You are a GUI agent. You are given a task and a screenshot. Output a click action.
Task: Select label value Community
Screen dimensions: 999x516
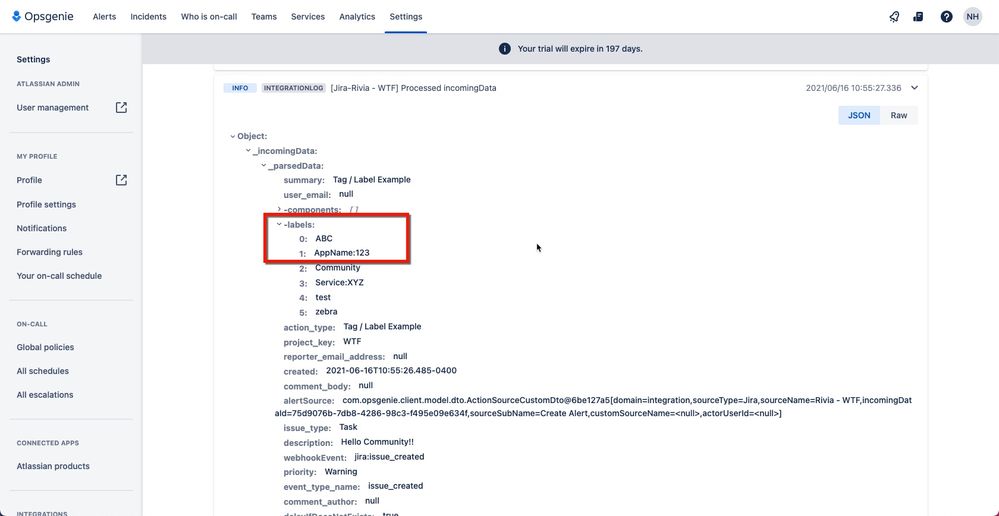coord(338,268)
